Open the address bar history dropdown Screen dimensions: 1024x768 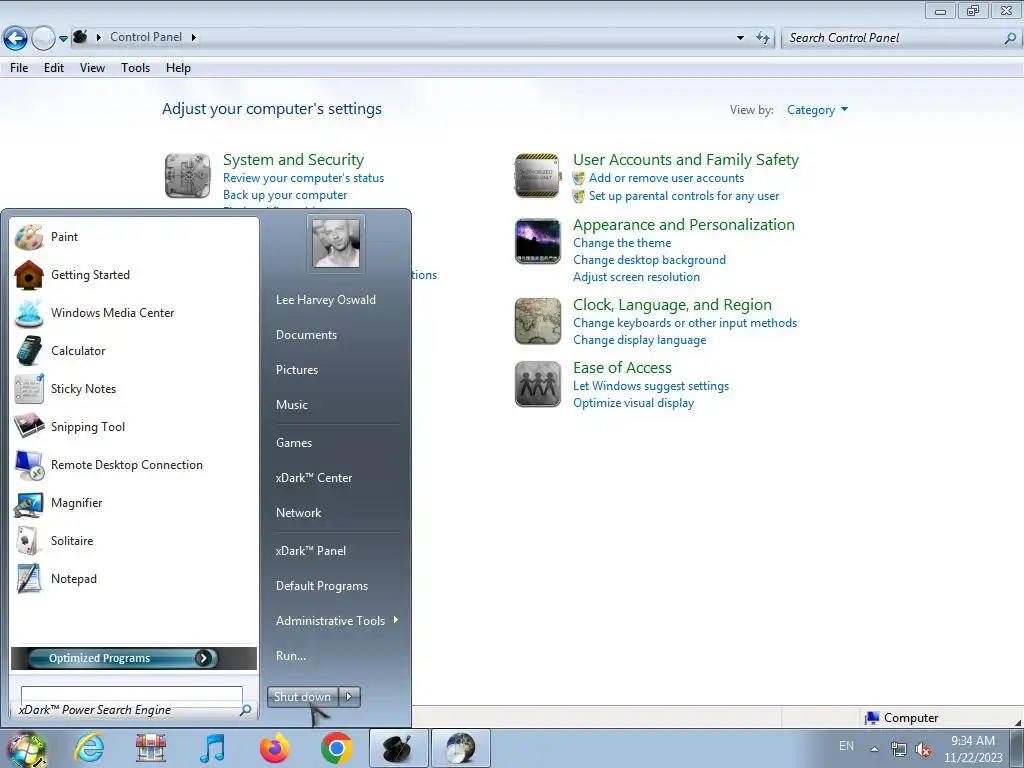pos(740,38)
